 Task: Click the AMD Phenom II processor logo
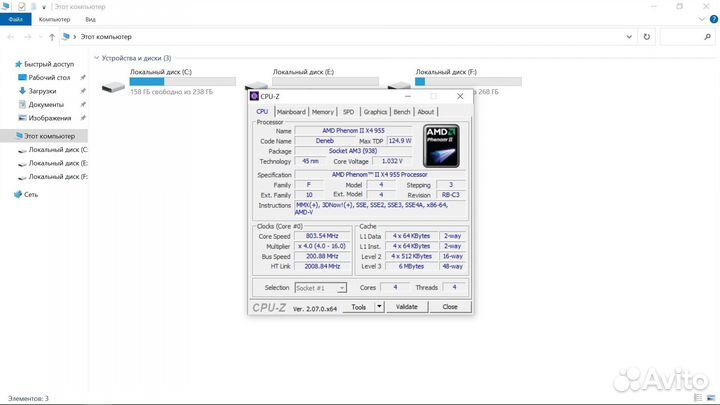[441, 146]
